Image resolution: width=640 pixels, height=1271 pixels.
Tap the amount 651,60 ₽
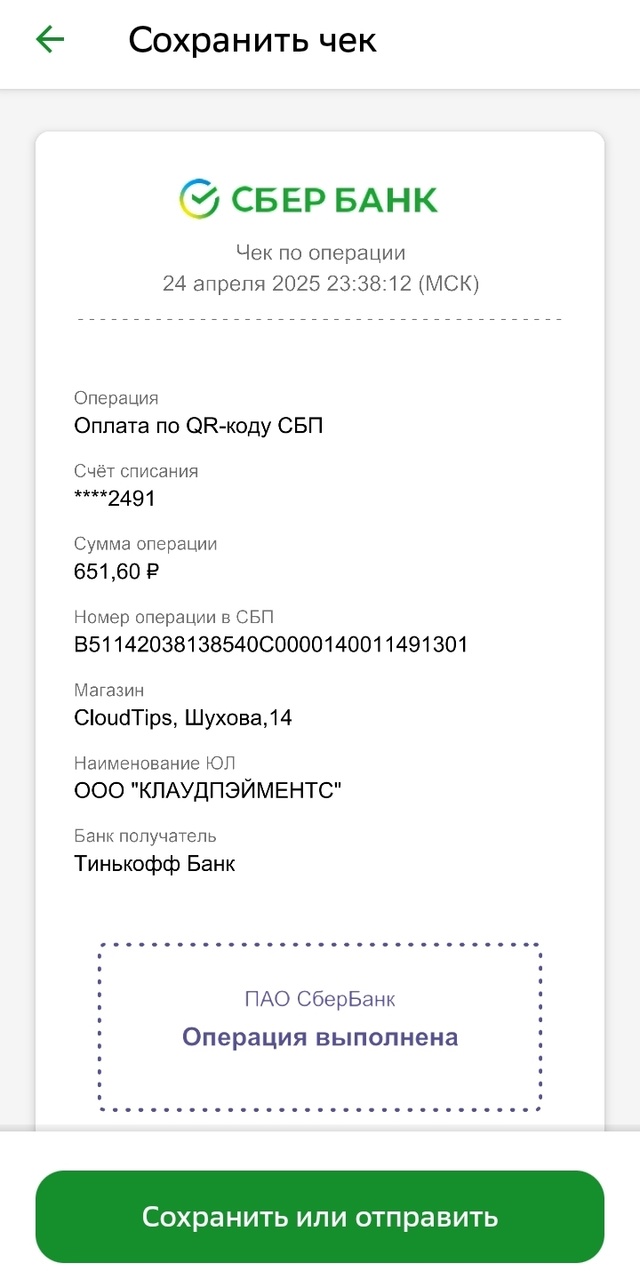(117, 572)
